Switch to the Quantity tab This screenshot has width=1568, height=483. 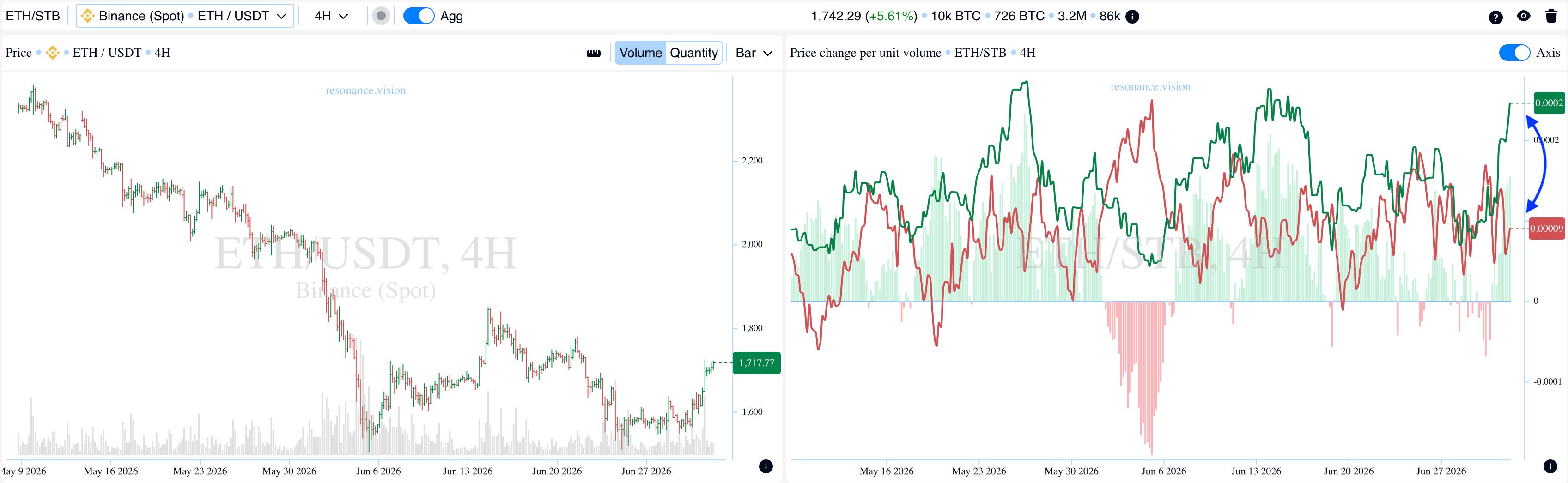pyautogui.click(x=694, y=53)
